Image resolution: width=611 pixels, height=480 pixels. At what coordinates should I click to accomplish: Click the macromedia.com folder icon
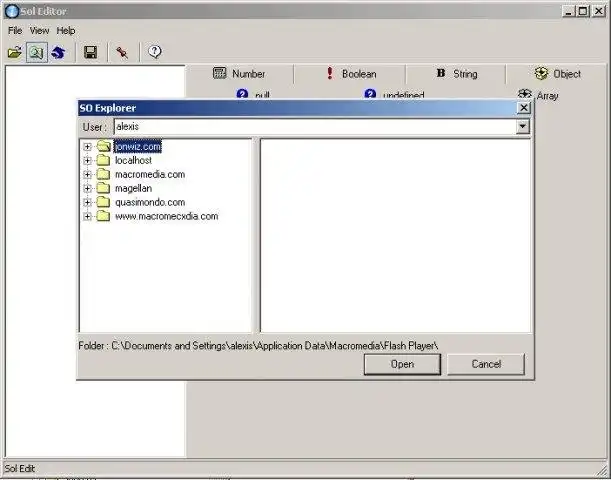(103, 174)
